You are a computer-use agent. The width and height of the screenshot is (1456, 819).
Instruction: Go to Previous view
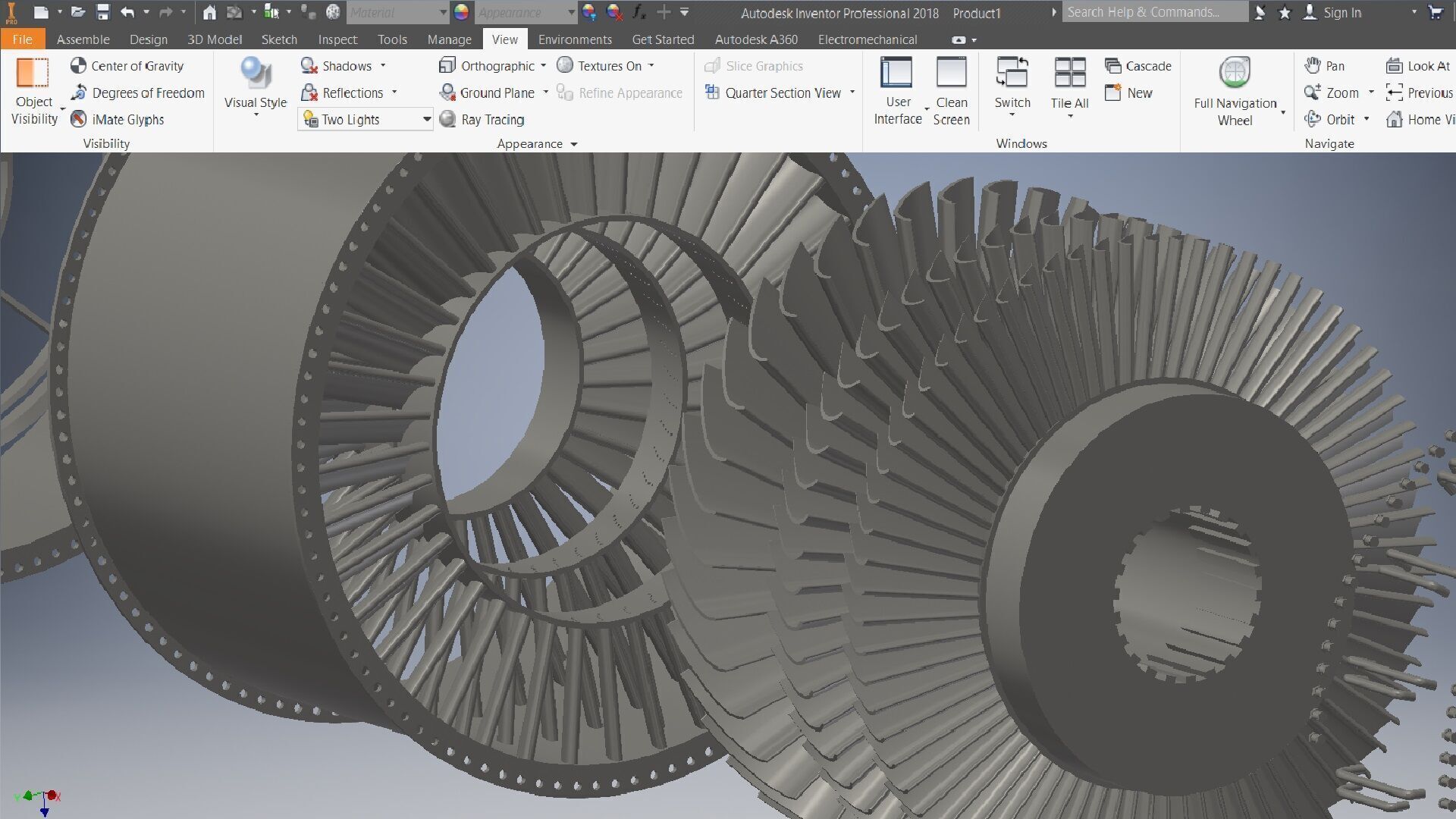click(1419, 93)
